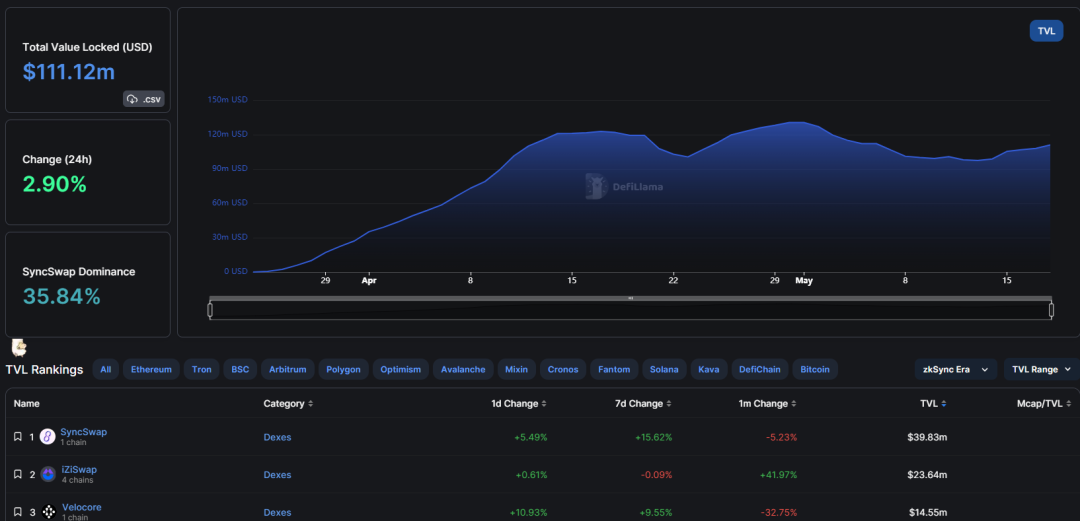
Task: Filter rankings by Tron
Action: pyautogui.click(x=202, y=369)
